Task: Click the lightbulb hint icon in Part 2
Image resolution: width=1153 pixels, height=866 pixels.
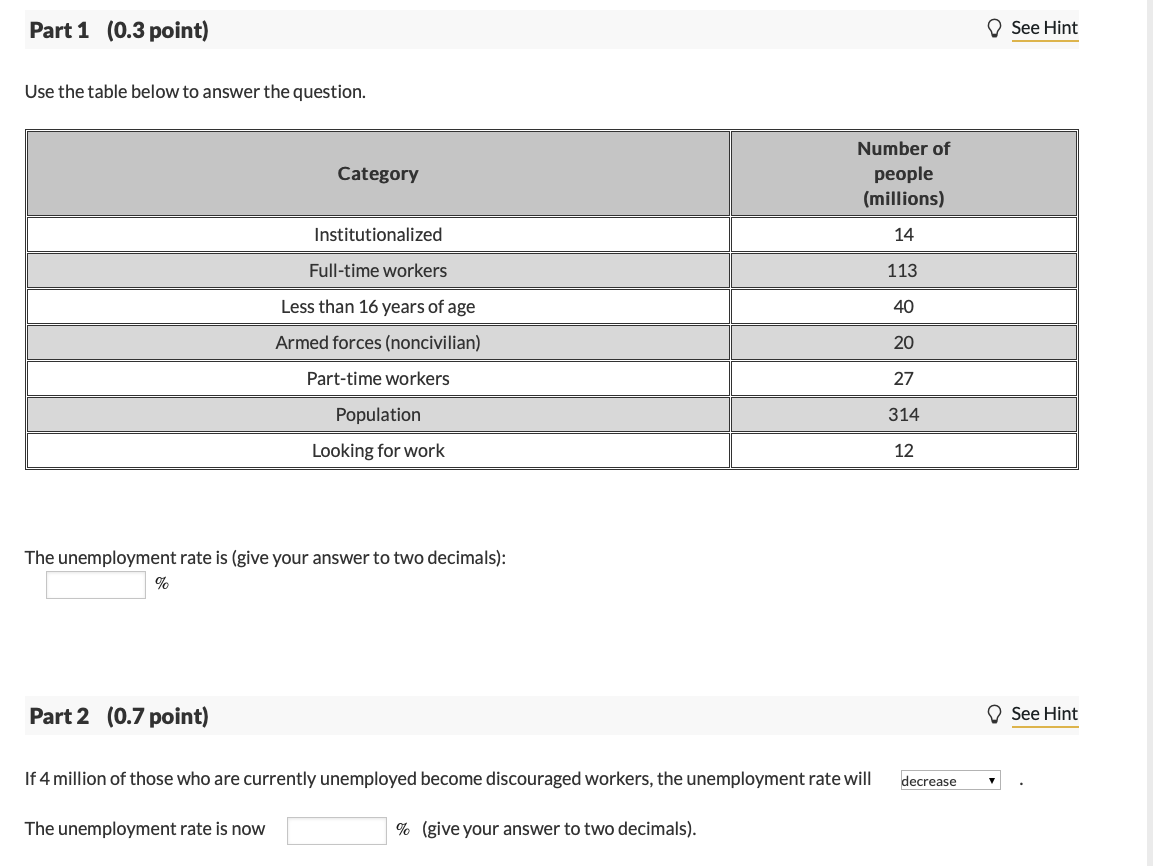Action: click(994, 714)
